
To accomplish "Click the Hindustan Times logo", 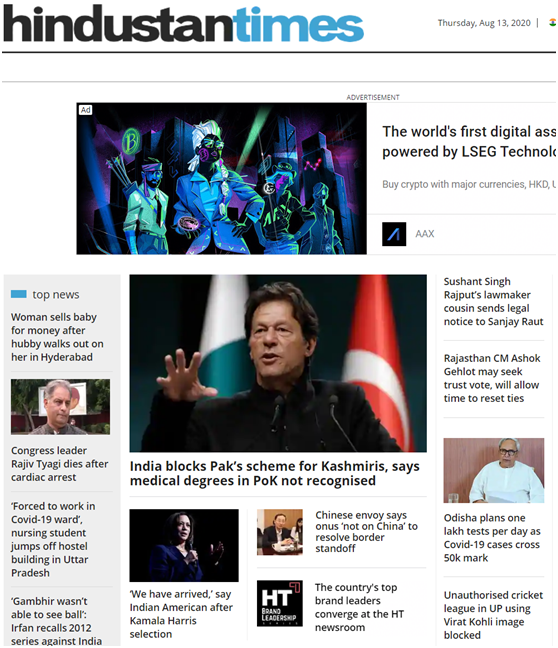I will [183, 24].
